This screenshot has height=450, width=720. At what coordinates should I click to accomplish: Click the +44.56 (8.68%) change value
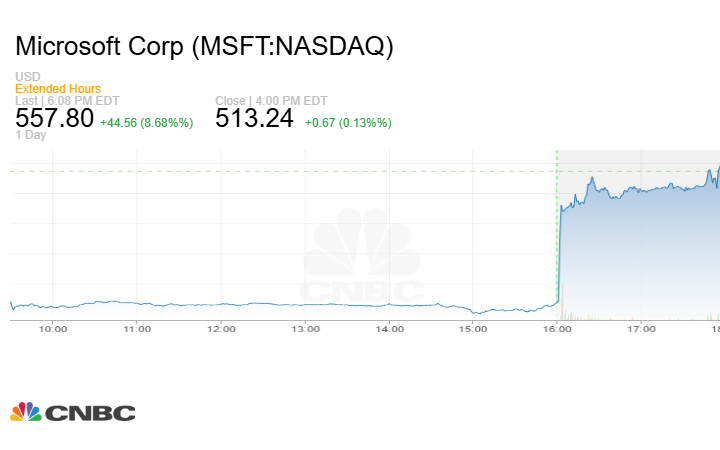[146, 122]
